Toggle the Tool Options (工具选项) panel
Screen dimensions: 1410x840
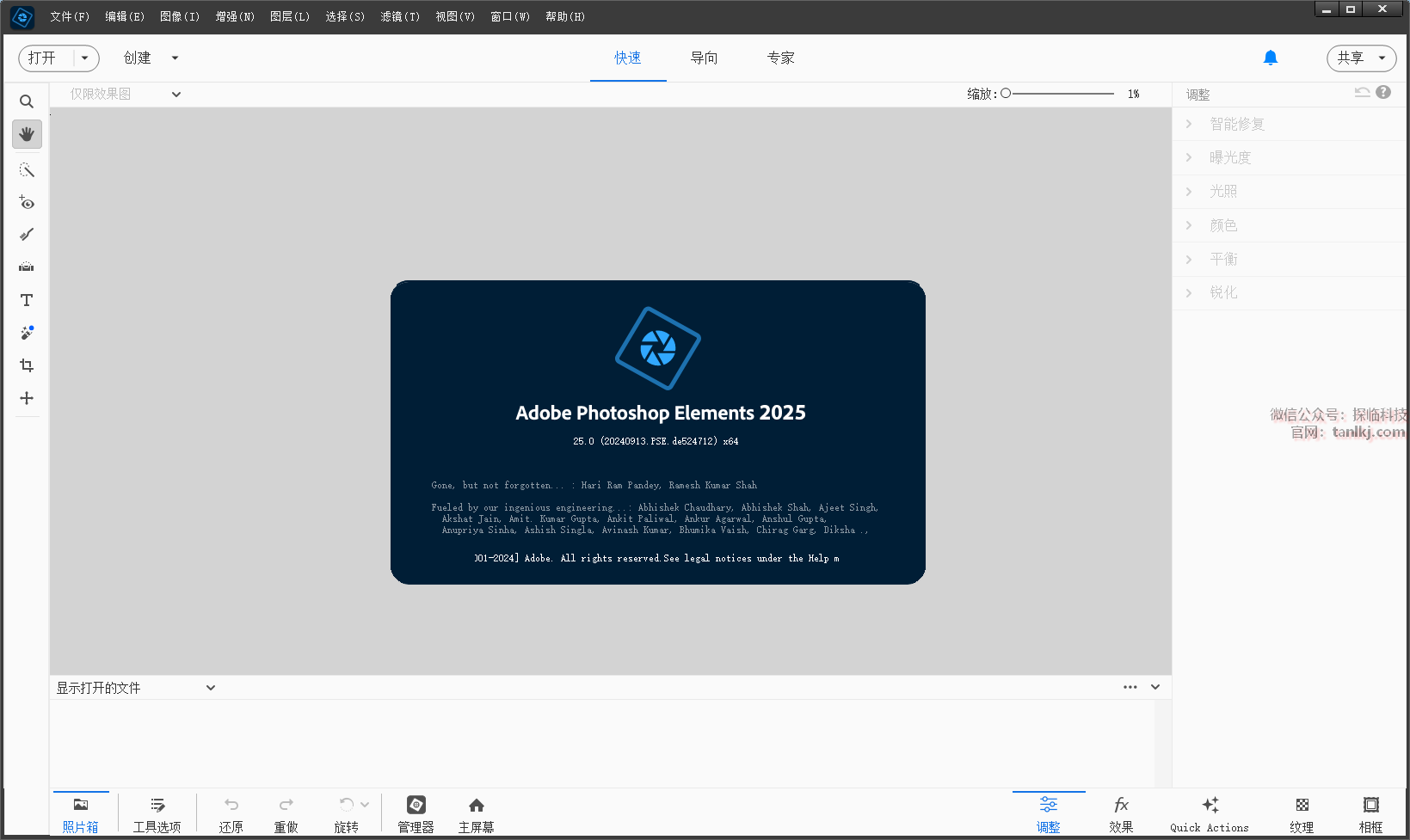(157, 813)
